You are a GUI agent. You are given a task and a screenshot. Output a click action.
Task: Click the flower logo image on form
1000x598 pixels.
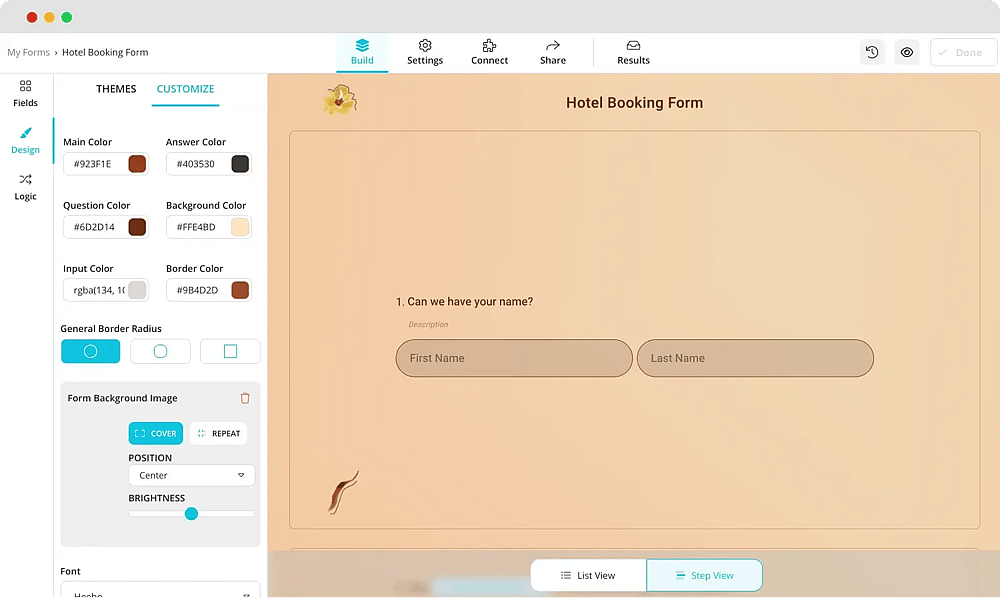click(340, 99)
